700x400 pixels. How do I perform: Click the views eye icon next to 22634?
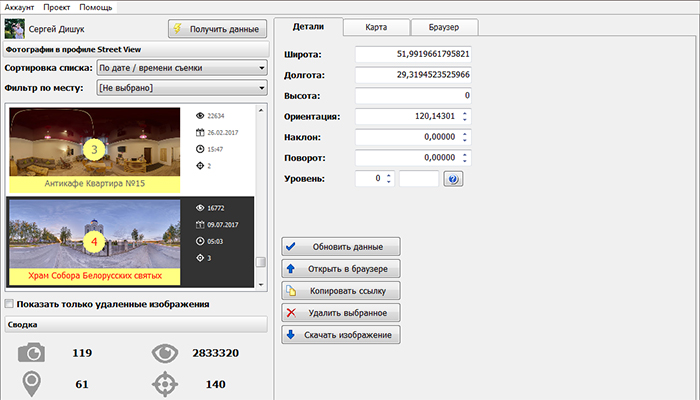pyautogui.click(x=198, y=116)
